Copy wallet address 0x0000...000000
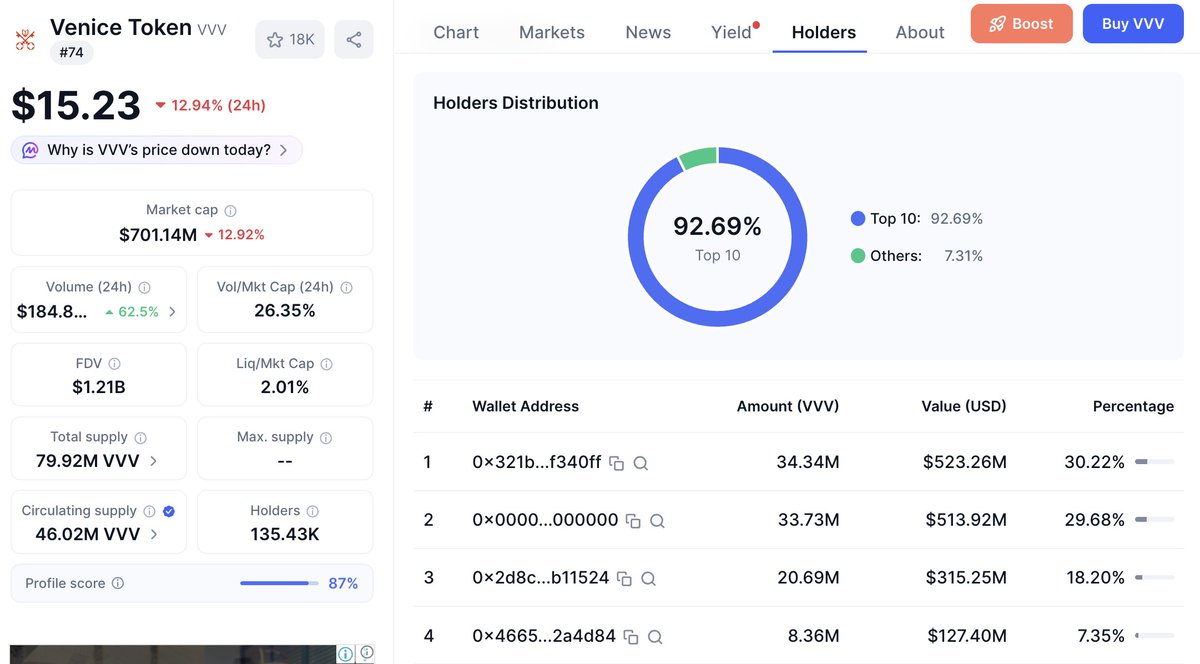This screenshot has height=664, width=1200. 633,521
